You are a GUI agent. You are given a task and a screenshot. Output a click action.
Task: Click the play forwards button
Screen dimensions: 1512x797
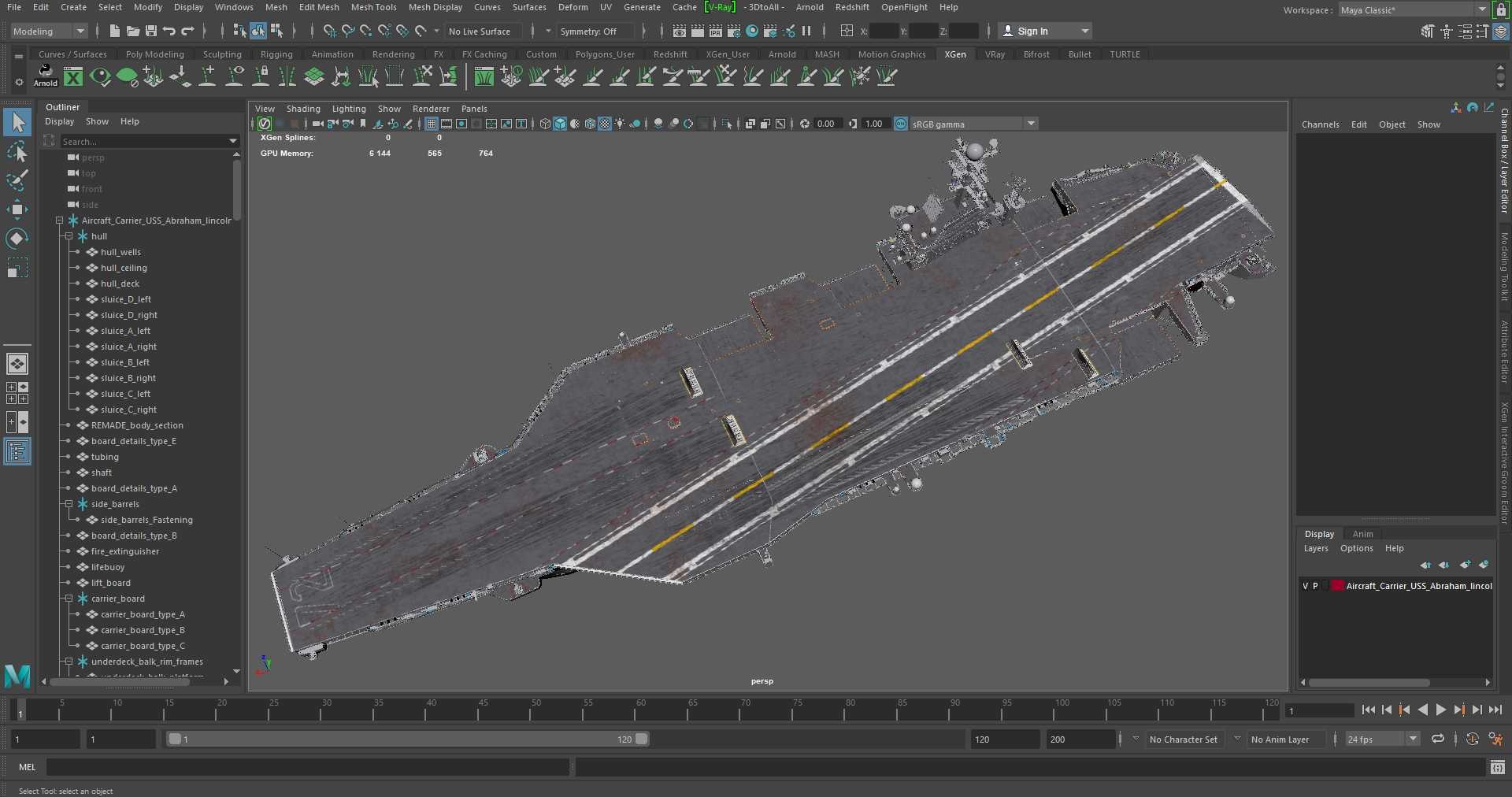[x=1440, y=710]
